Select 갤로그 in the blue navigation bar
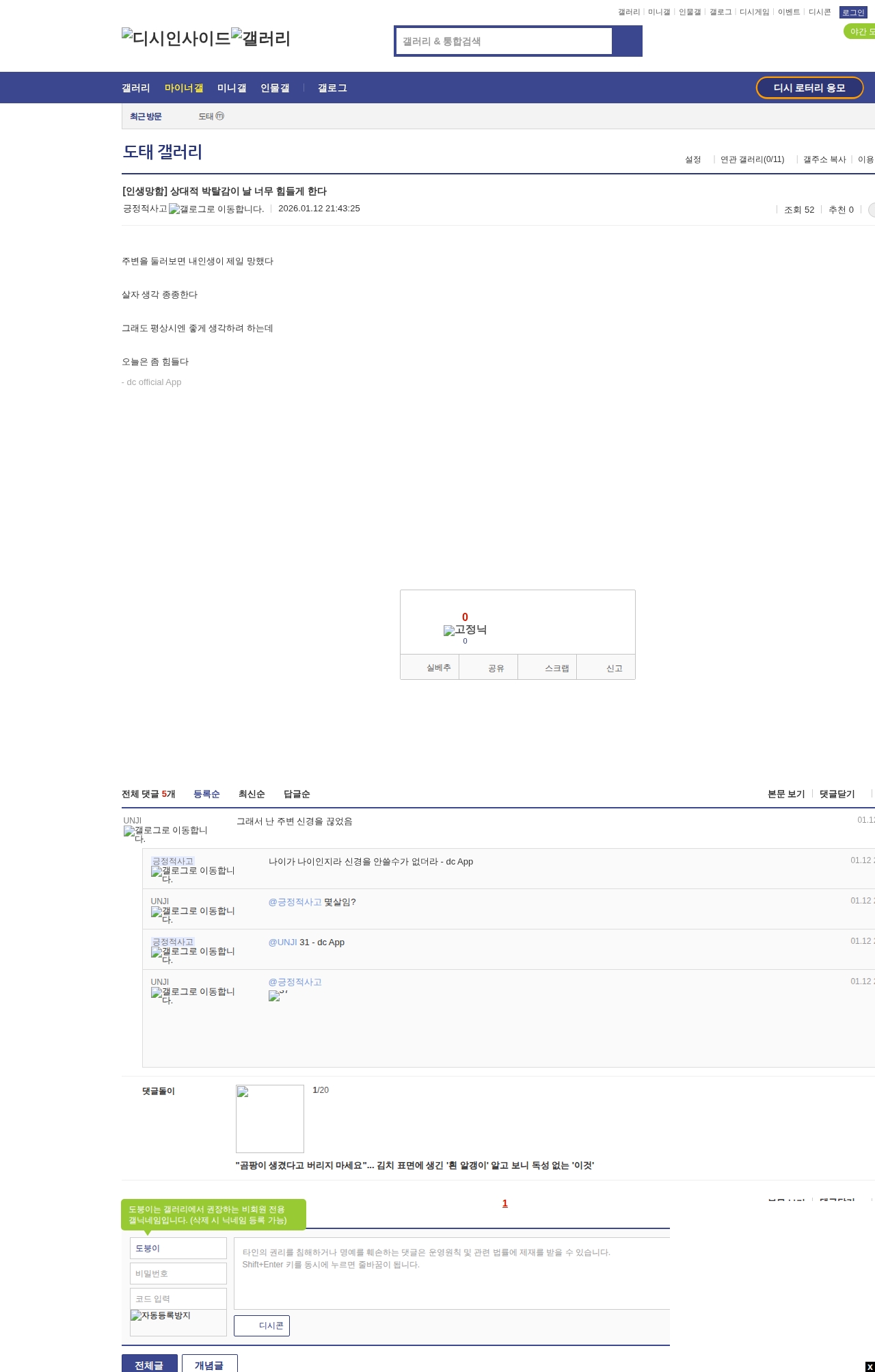Viewport: 875px width, 1372px height. coord(332,88)
